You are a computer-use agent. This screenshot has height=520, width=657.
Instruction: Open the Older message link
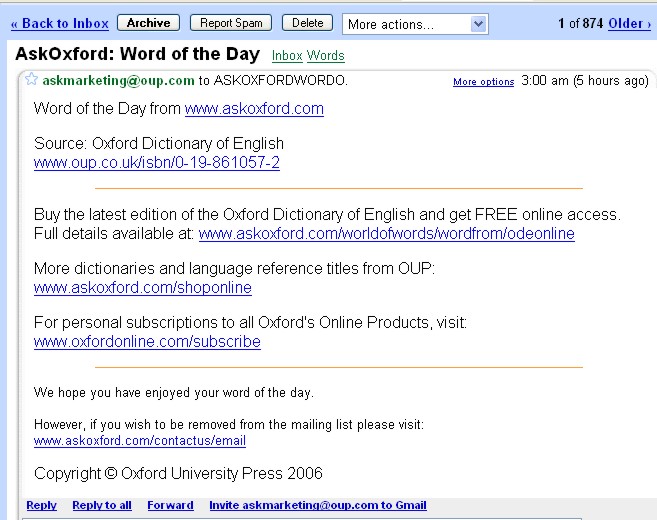(x=629, y=23)
